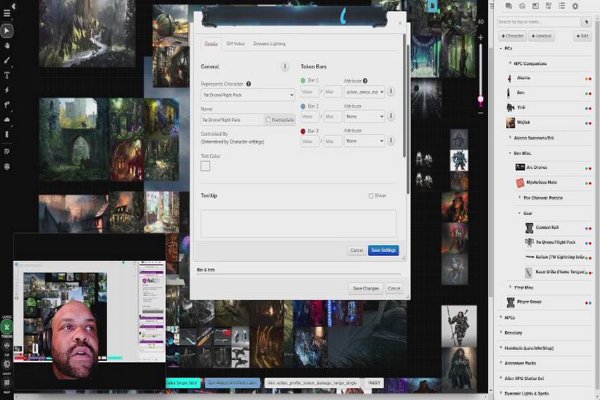Activate the Text tool (T icon)
The height and width of the screenshot is (400, 600).
[7, 75]
